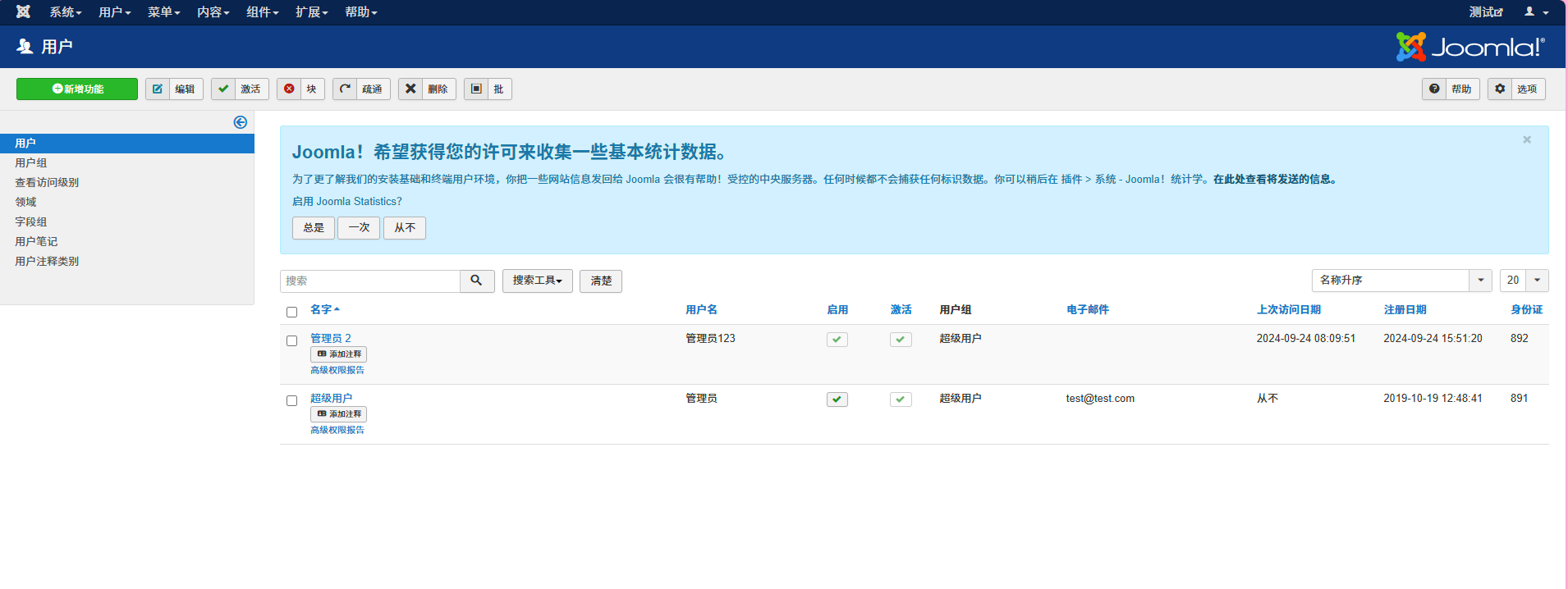
Task: Open 用户组 in the left sidebar
Action: [31, 163]
